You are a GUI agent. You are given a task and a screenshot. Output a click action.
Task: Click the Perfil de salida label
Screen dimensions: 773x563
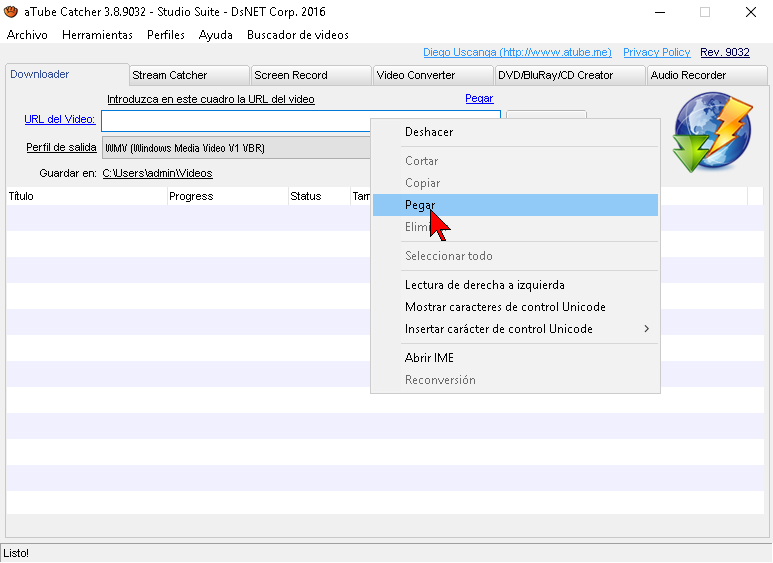(61, 147)
